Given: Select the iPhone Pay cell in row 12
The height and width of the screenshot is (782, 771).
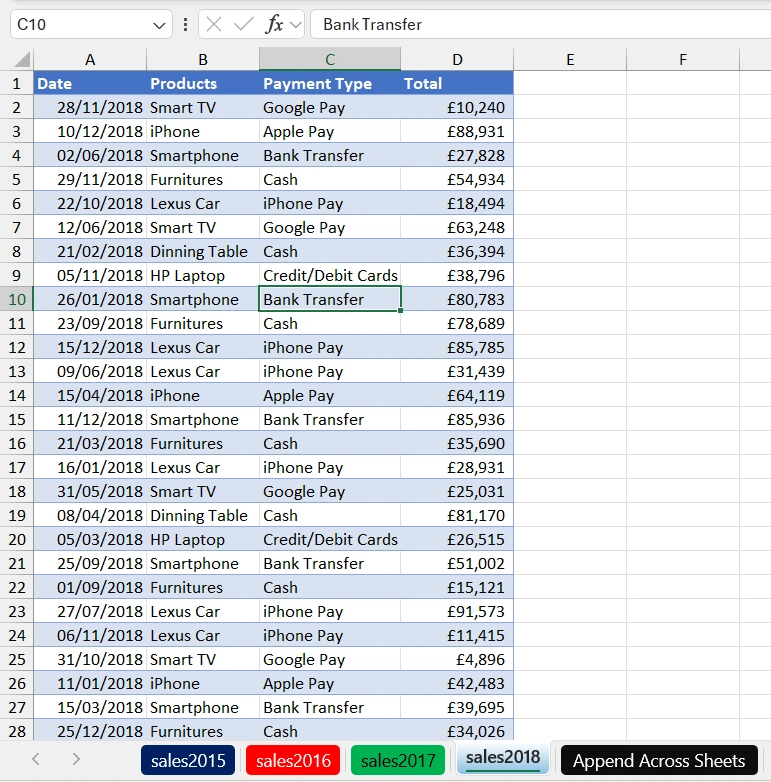Looking at the screenshot, I should tap(330, 348).
